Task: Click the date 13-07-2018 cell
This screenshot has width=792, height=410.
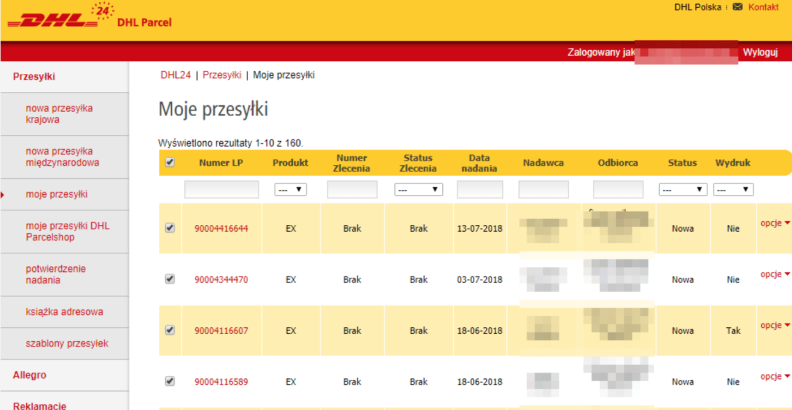Action: click(480, 228)
